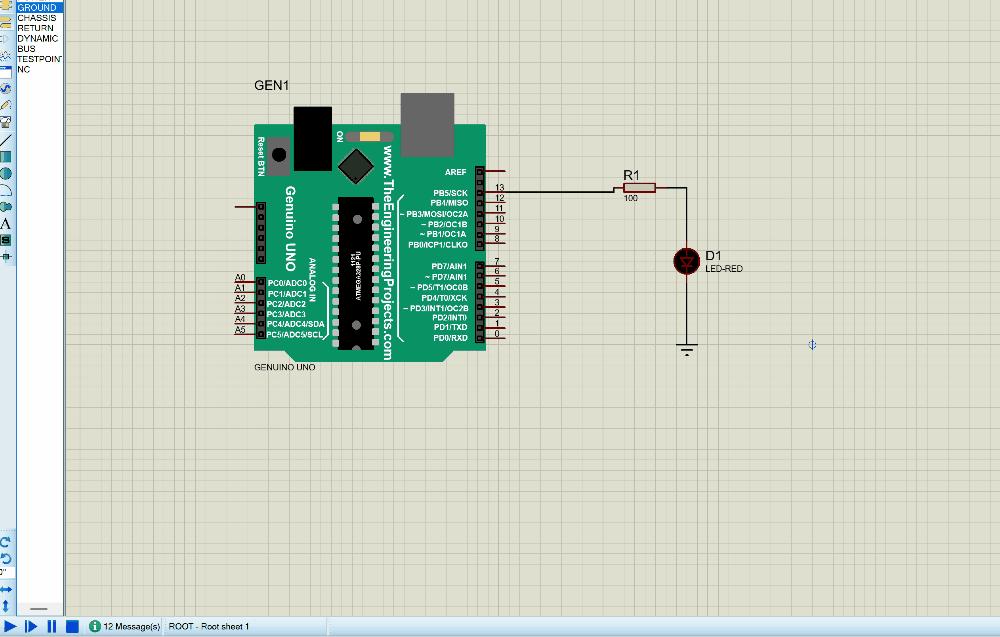
Task: Select 2D graphics symbol tool
Action: tap(6, 240)
